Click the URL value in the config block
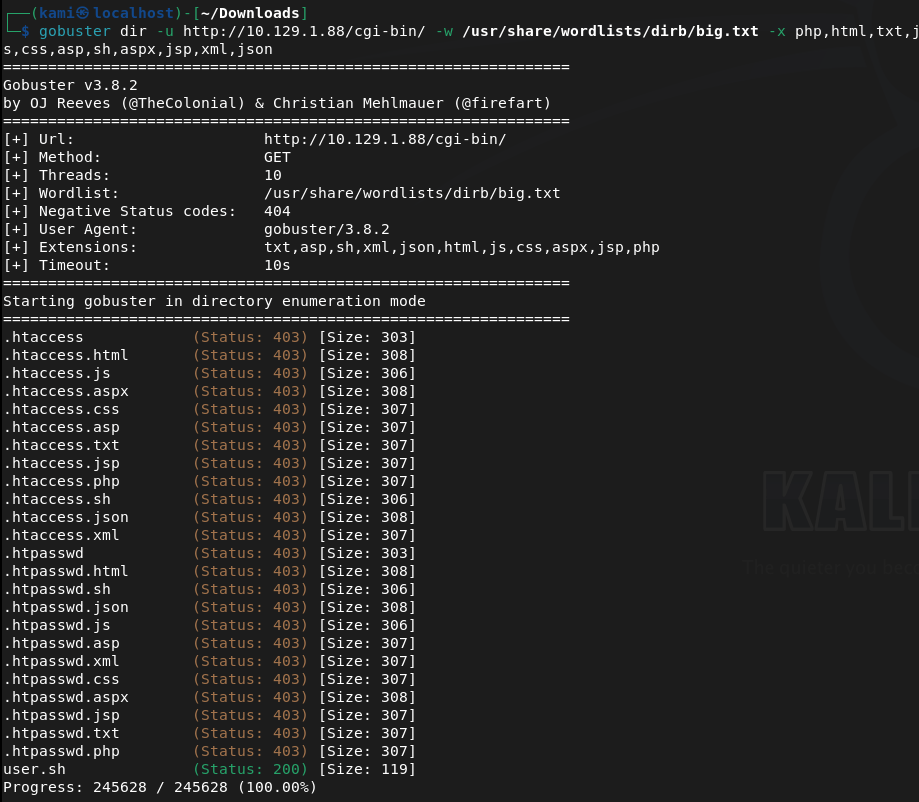 pos(385,139)
